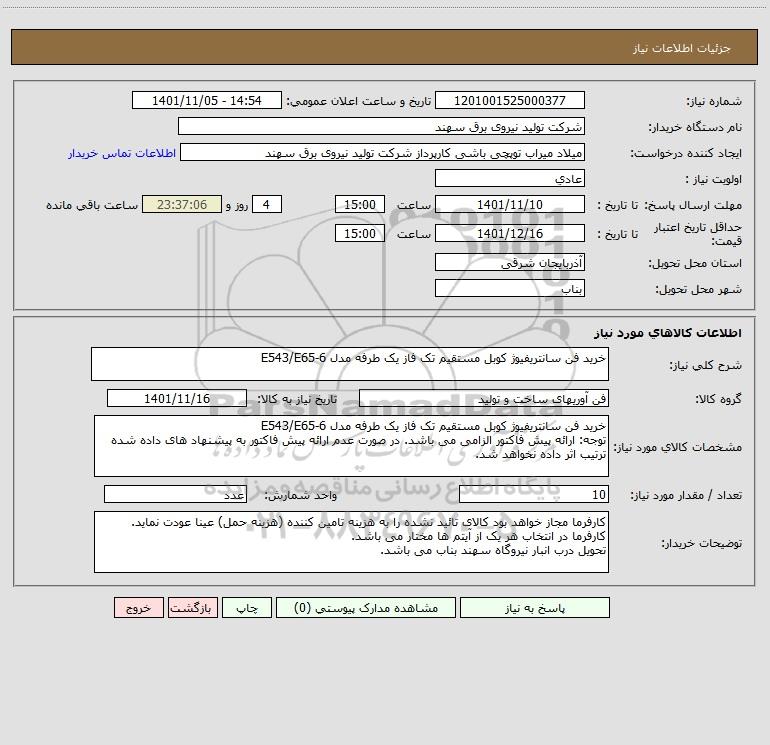The image size is (770, 745).
Task: Click price validity date field 1401/12/16
Action: pyautogui.click(x=510, y=233)
